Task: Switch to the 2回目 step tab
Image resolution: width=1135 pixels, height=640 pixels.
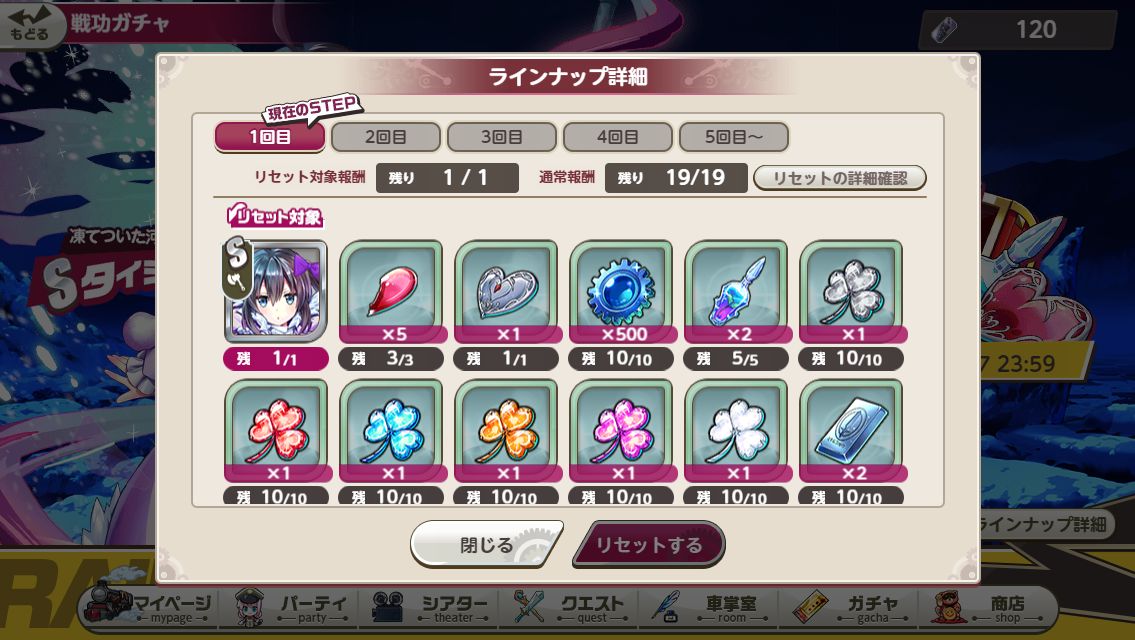Action: [386, 137]
